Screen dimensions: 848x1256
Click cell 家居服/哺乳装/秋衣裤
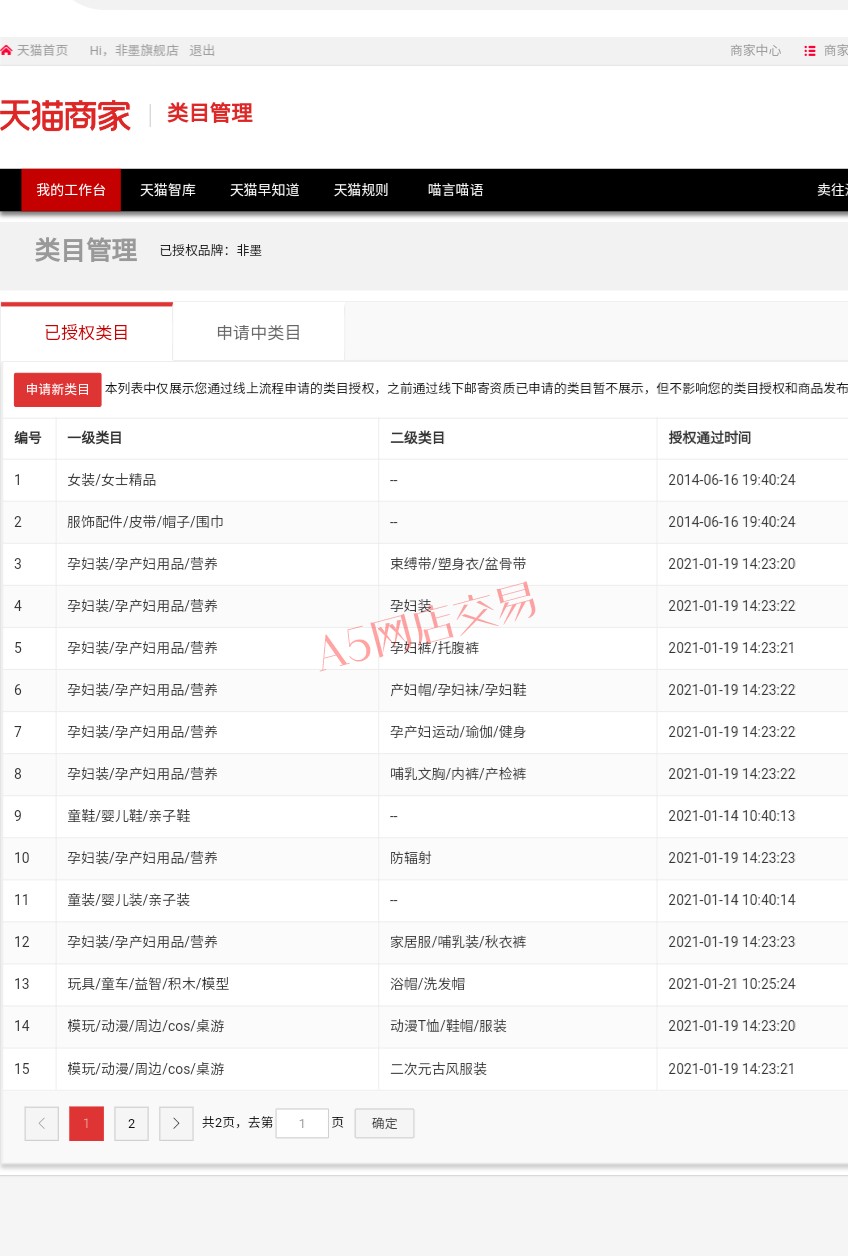coord(458,942)
